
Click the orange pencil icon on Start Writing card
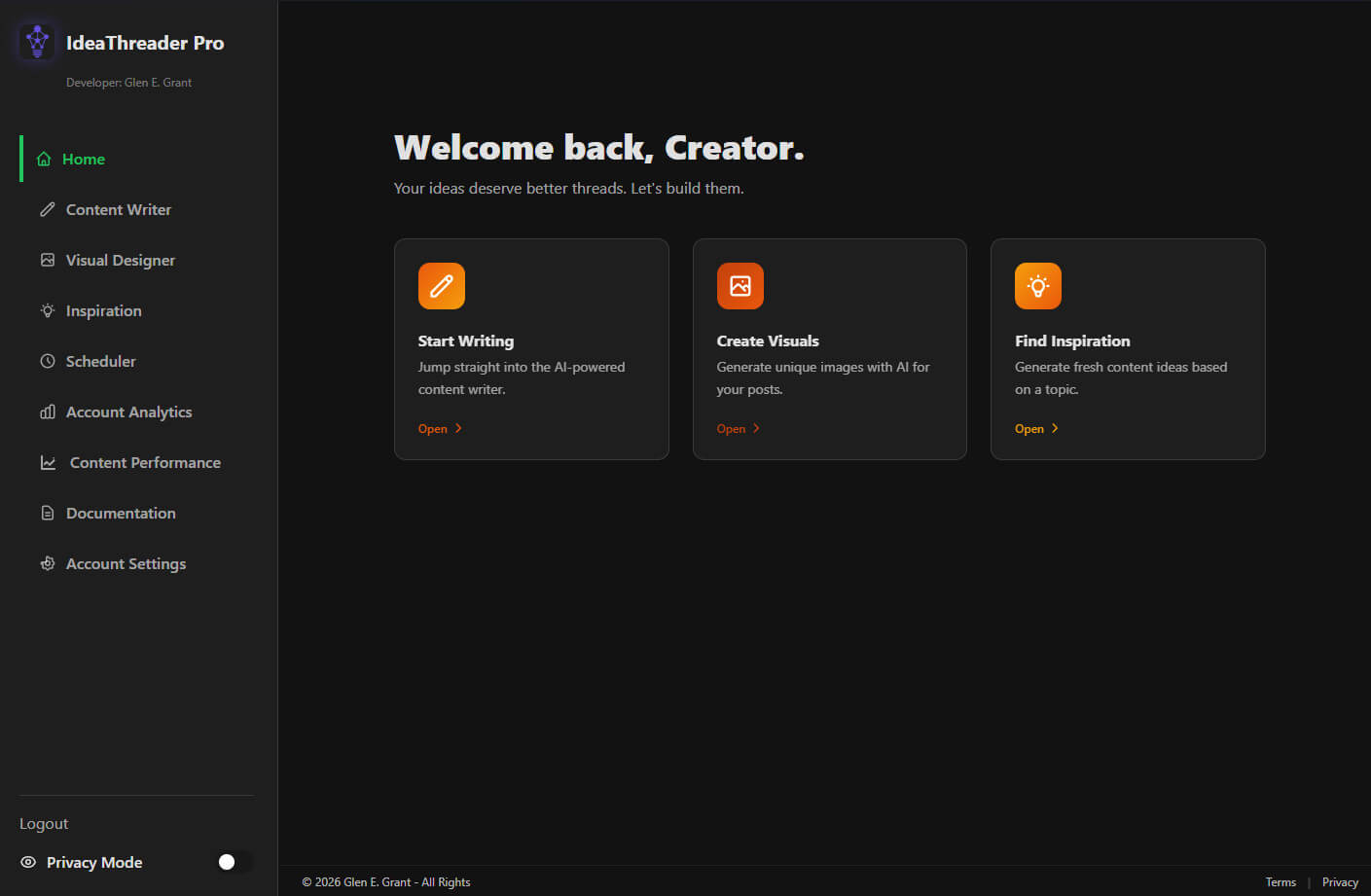[441, 285]
